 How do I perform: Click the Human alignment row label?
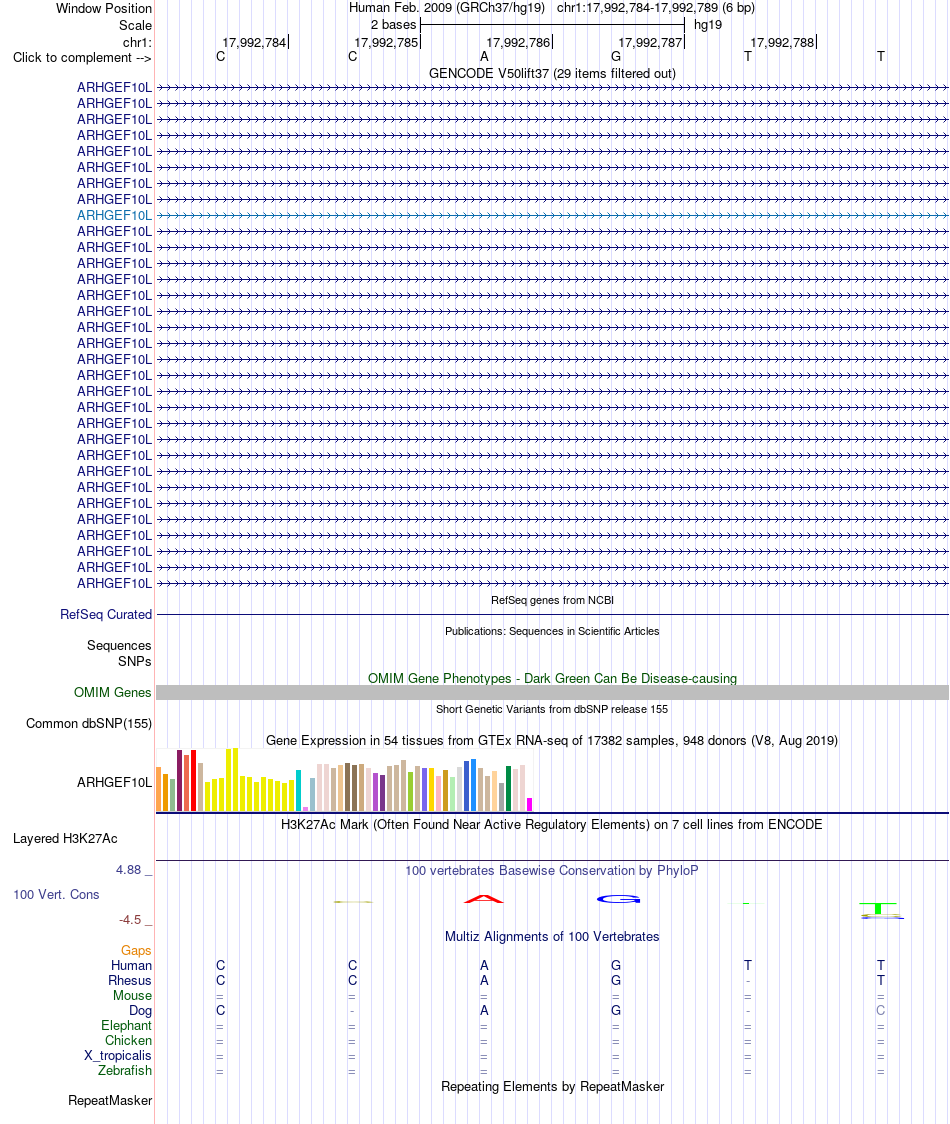131,966
